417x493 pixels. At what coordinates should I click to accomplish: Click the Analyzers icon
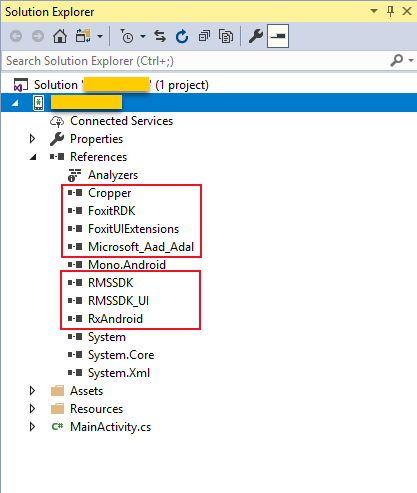pos(74,175)
